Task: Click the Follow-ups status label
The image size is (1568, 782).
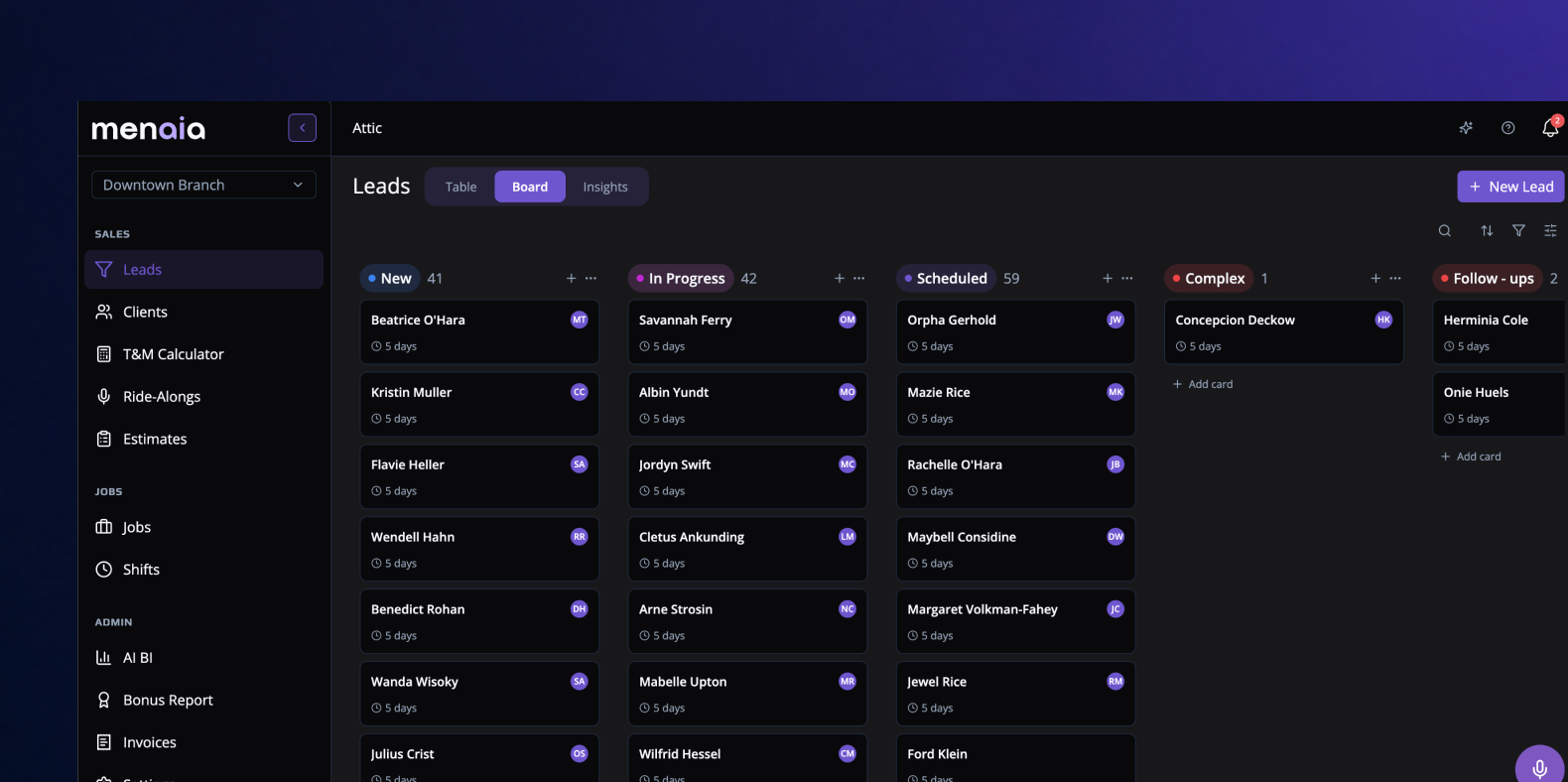Action: (x=1488, y=279)
